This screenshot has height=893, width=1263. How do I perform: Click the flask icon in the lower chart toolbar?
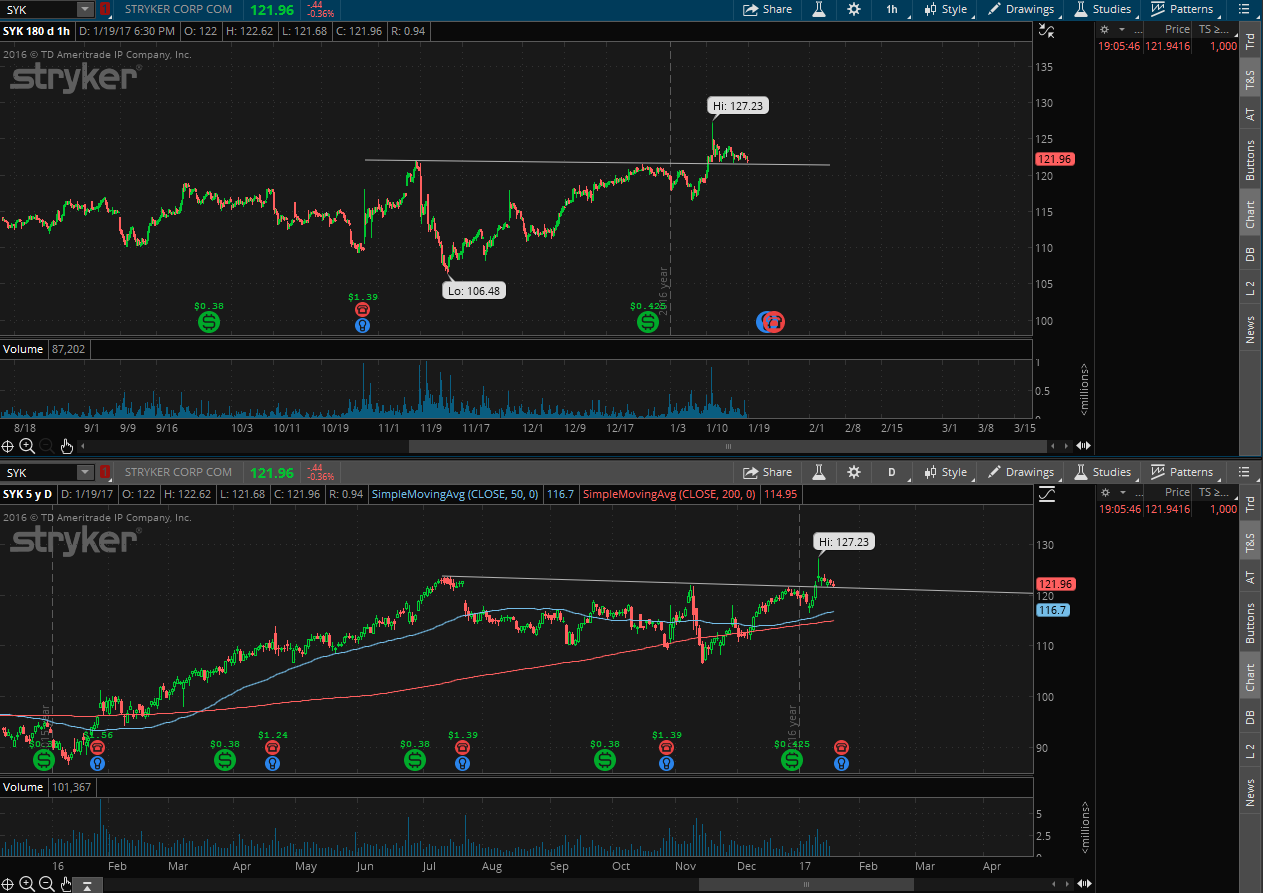[818, 472]
